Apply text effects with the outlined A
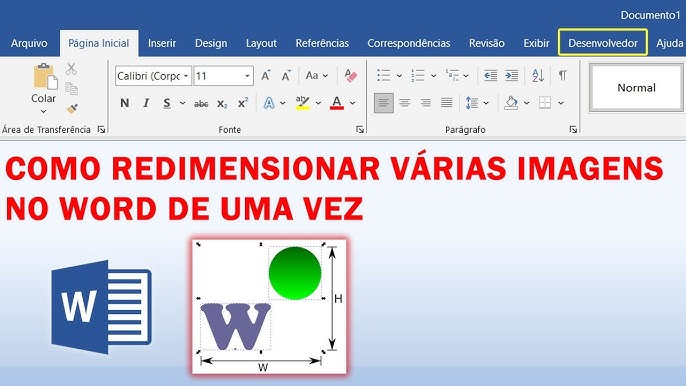The image size is (686, 386). click(269, 103)
